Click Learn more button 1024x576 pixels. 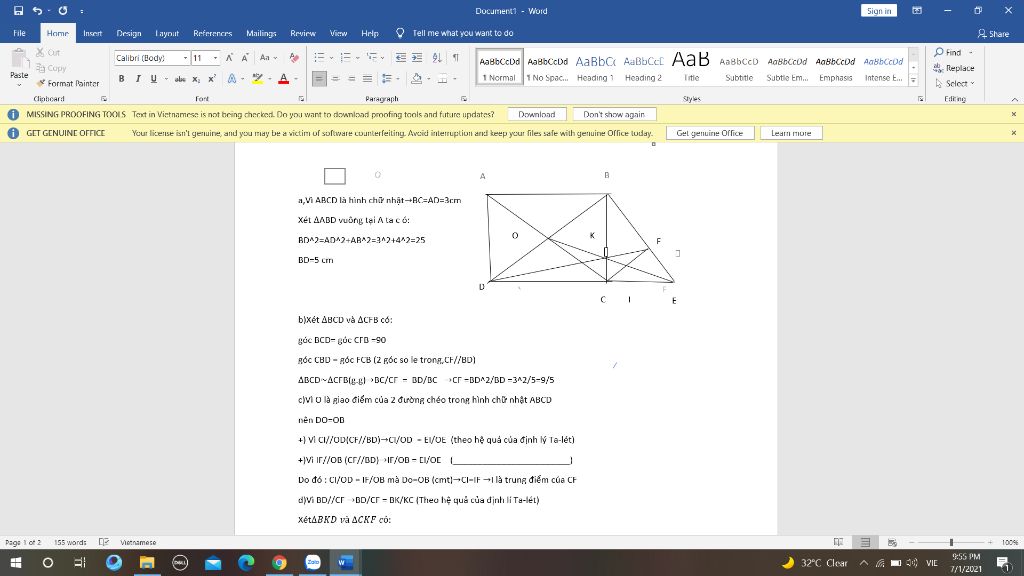pyautogui.click(x=791, y=133)
